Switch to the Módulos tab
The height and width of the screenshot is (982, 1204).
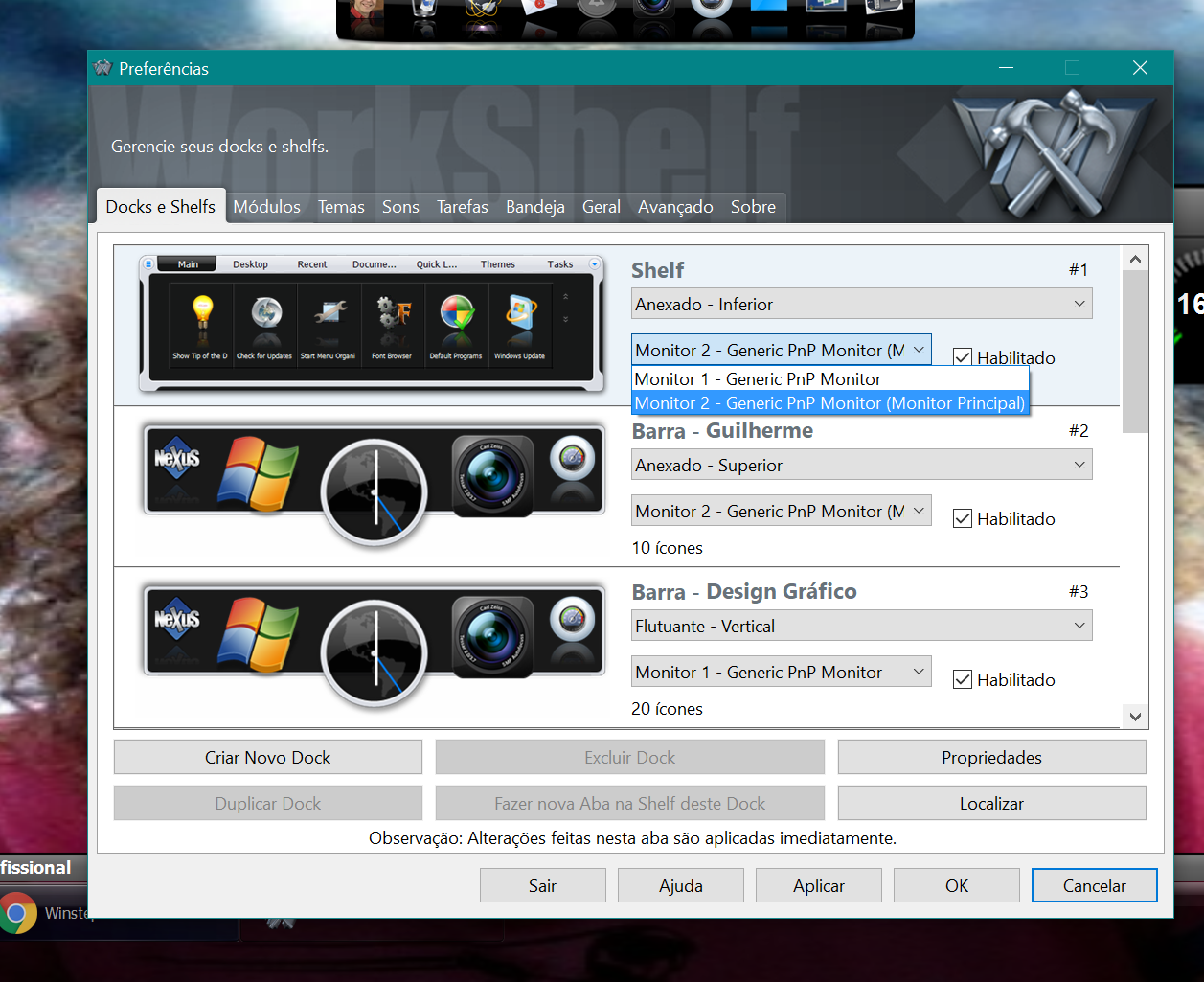pyautogui.click(x=266, y=207)
